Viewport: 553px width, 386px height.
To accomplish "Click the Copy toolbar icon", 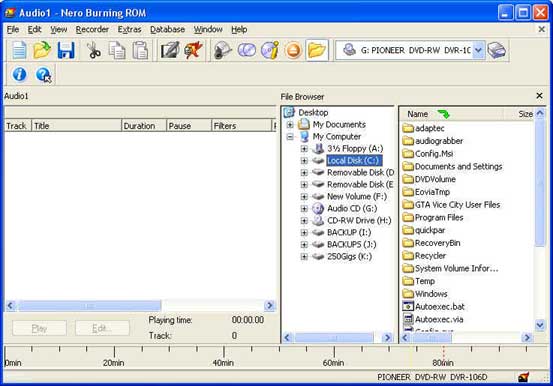I will [117, 50].
